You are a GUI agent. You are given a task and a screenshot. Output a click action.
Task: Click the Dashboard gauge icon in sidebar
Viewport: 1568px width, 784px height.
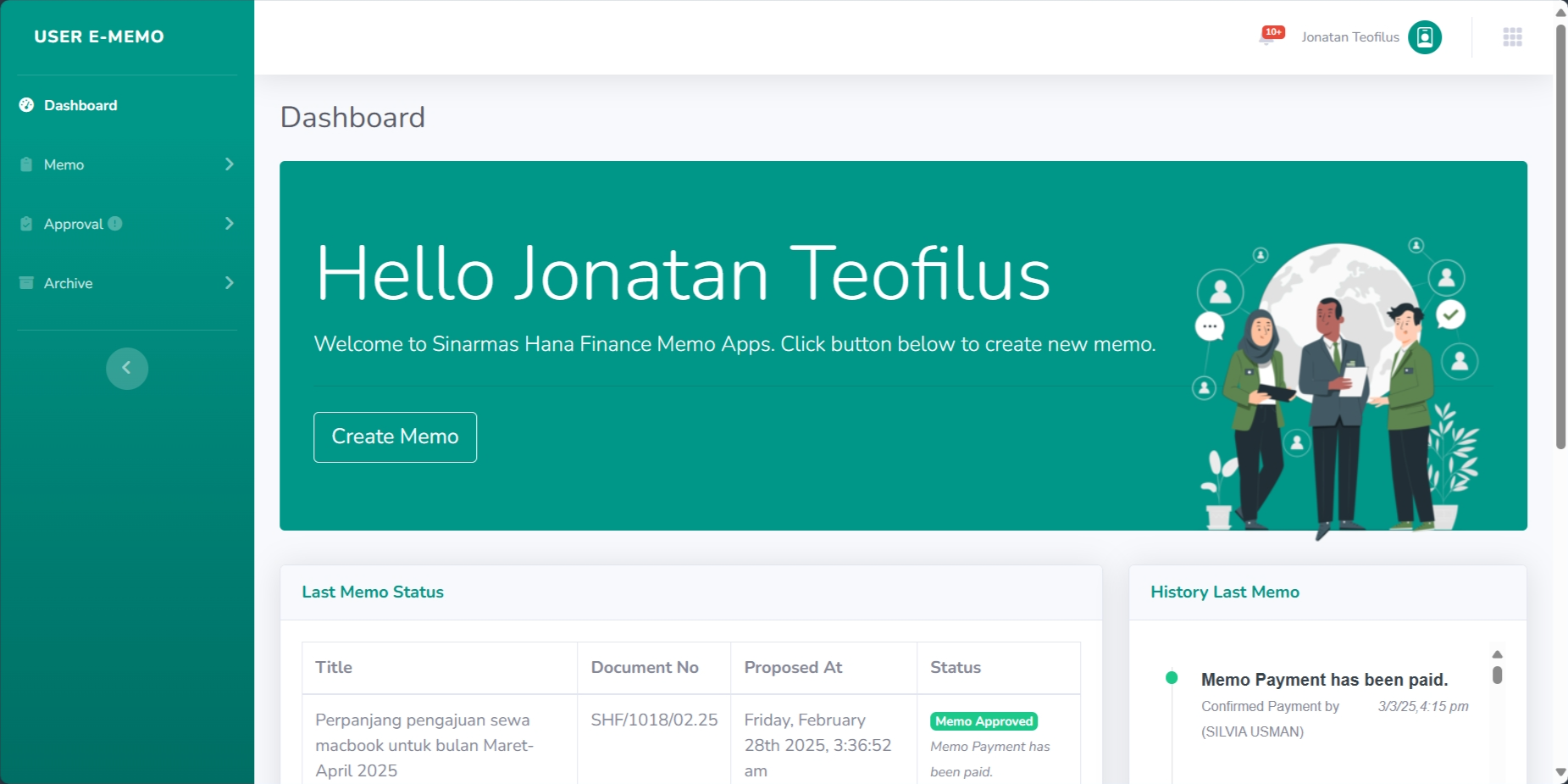coord(26,105)
